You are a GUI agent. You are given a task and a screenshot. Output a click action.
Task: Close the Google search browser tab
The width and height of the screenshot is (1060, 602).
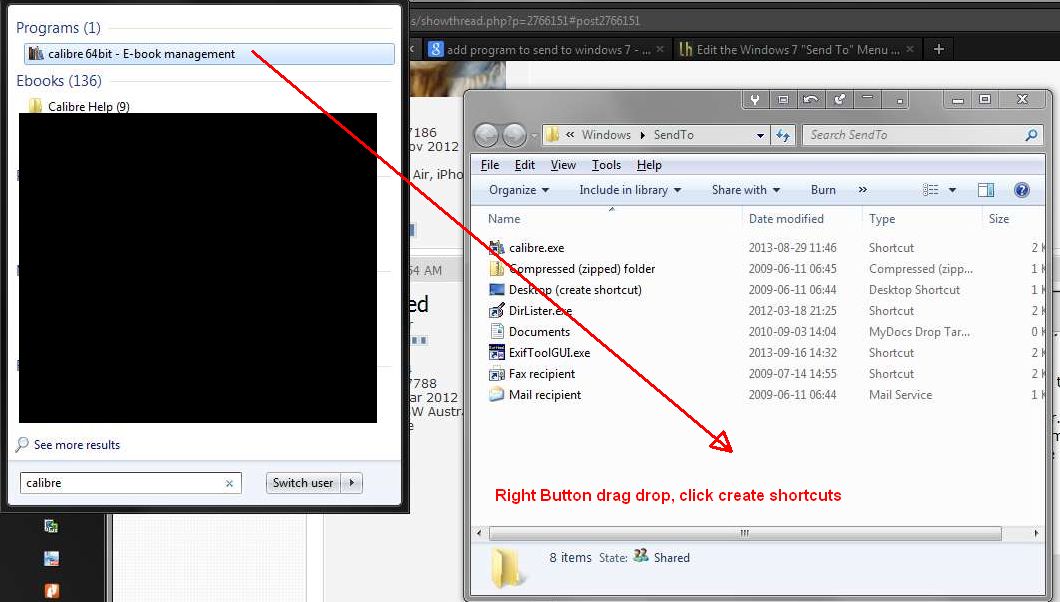pos(660,49)
